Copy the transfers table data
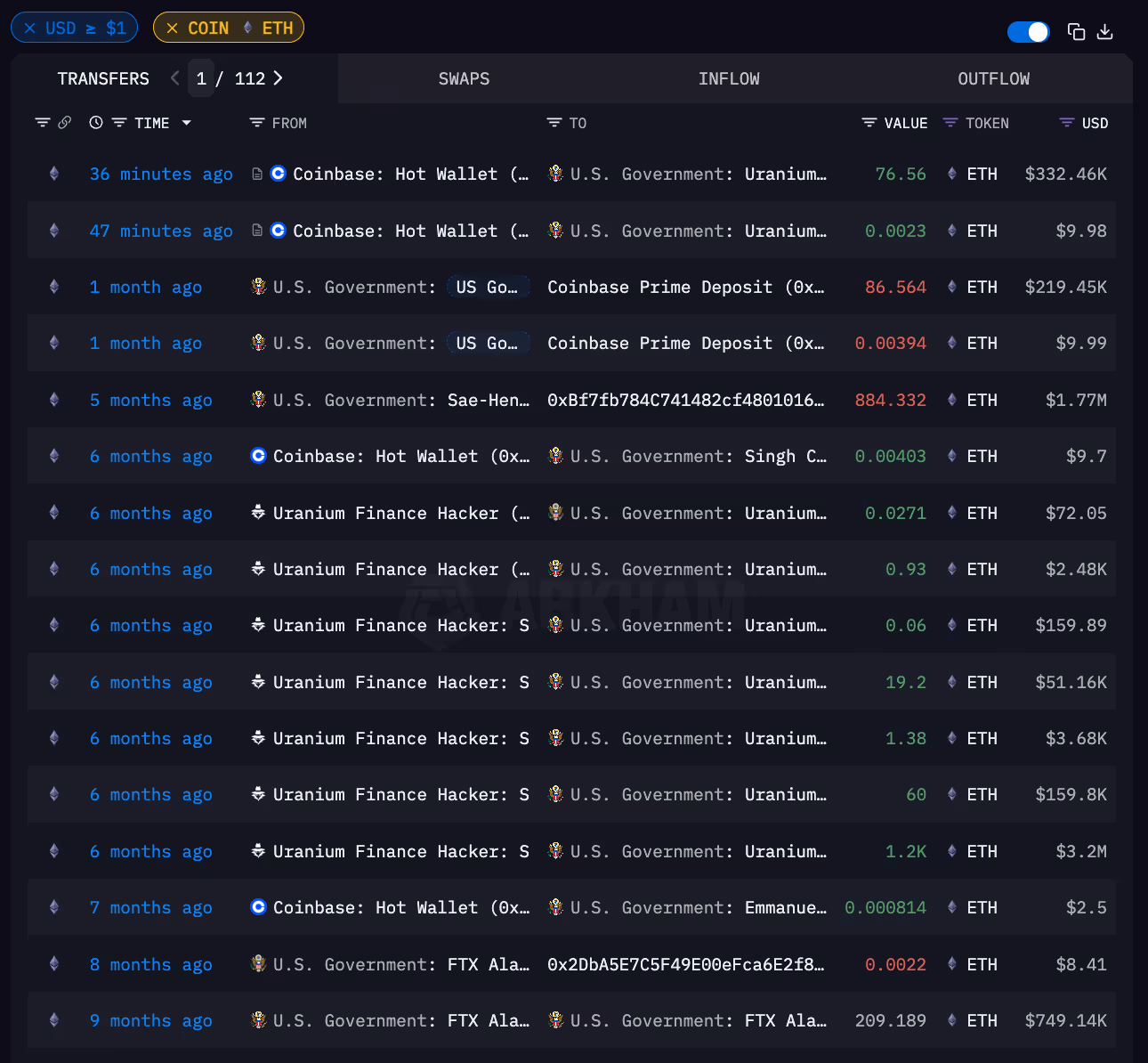The image size is (1148, 1063). pyautogui.click(x=1076, y=32)
